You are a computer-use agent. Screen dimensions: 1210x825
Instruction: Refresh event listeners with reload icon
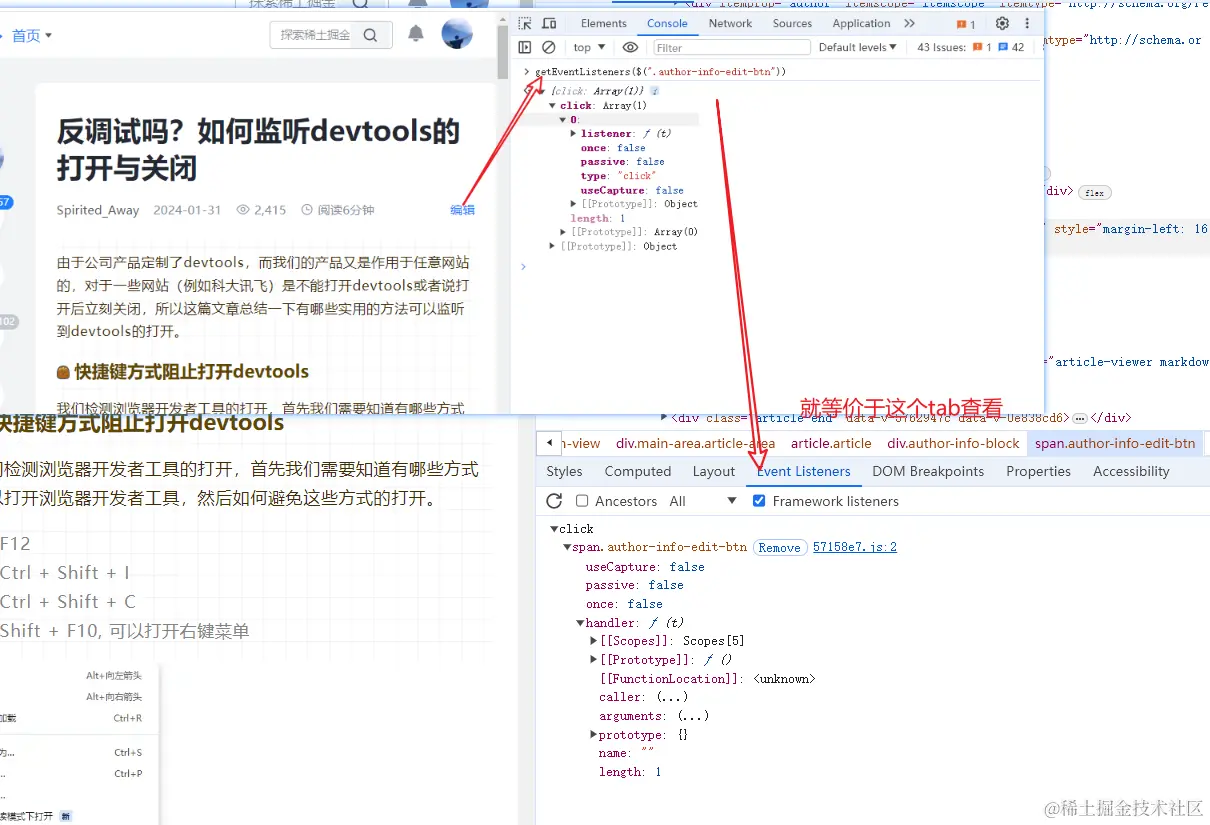pyautogui.click(x=555, y=501)
